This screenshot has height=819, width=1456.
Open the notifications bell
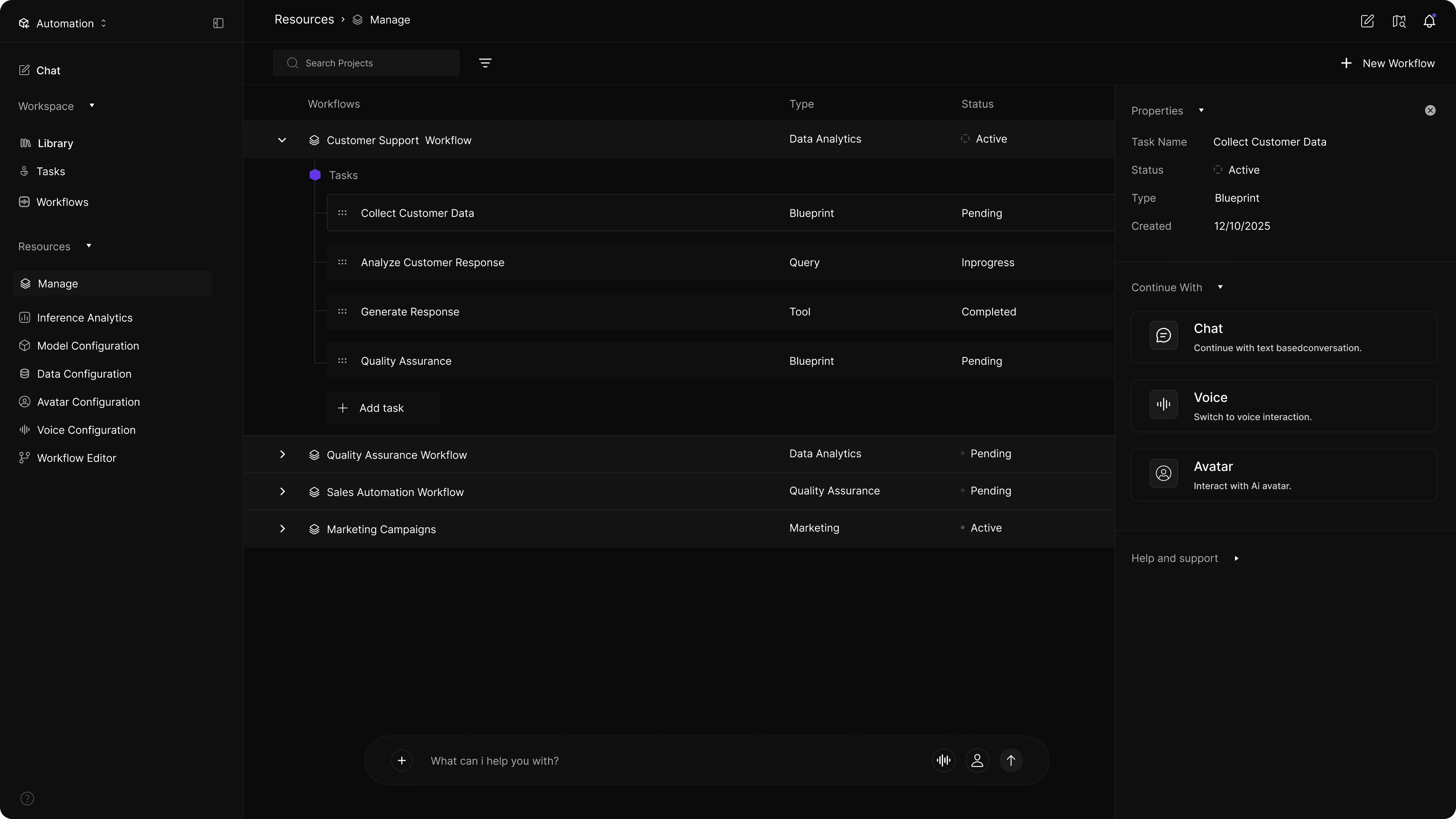click(x=1429, y=22)
